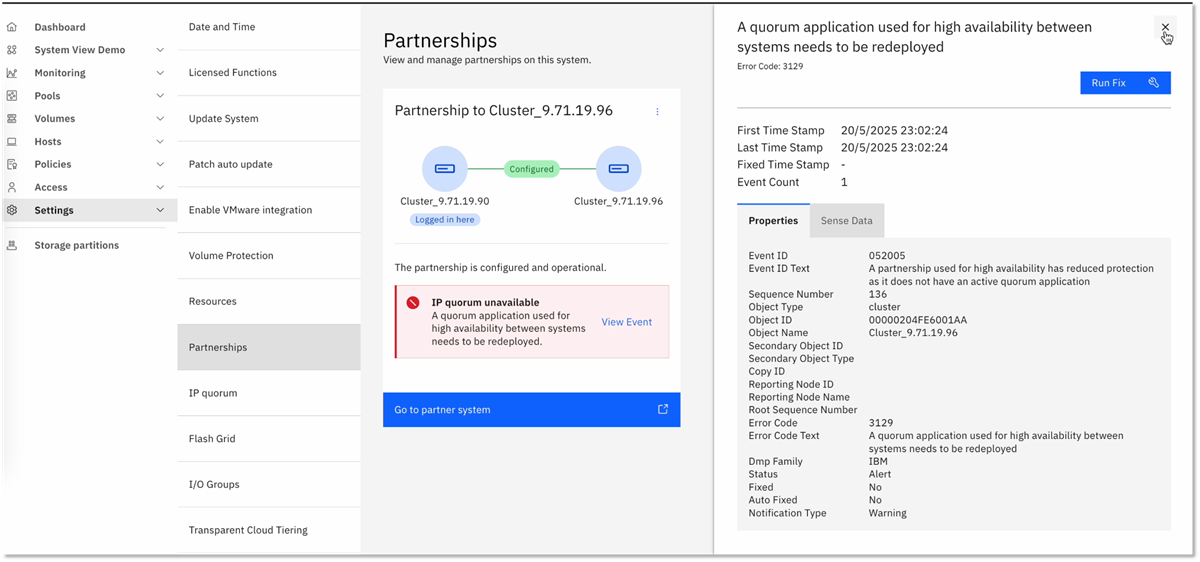The width and height of the screenshot is (1200, 562).
Task: Switch to the Sense Data tab
Action: tap(846, 221)
